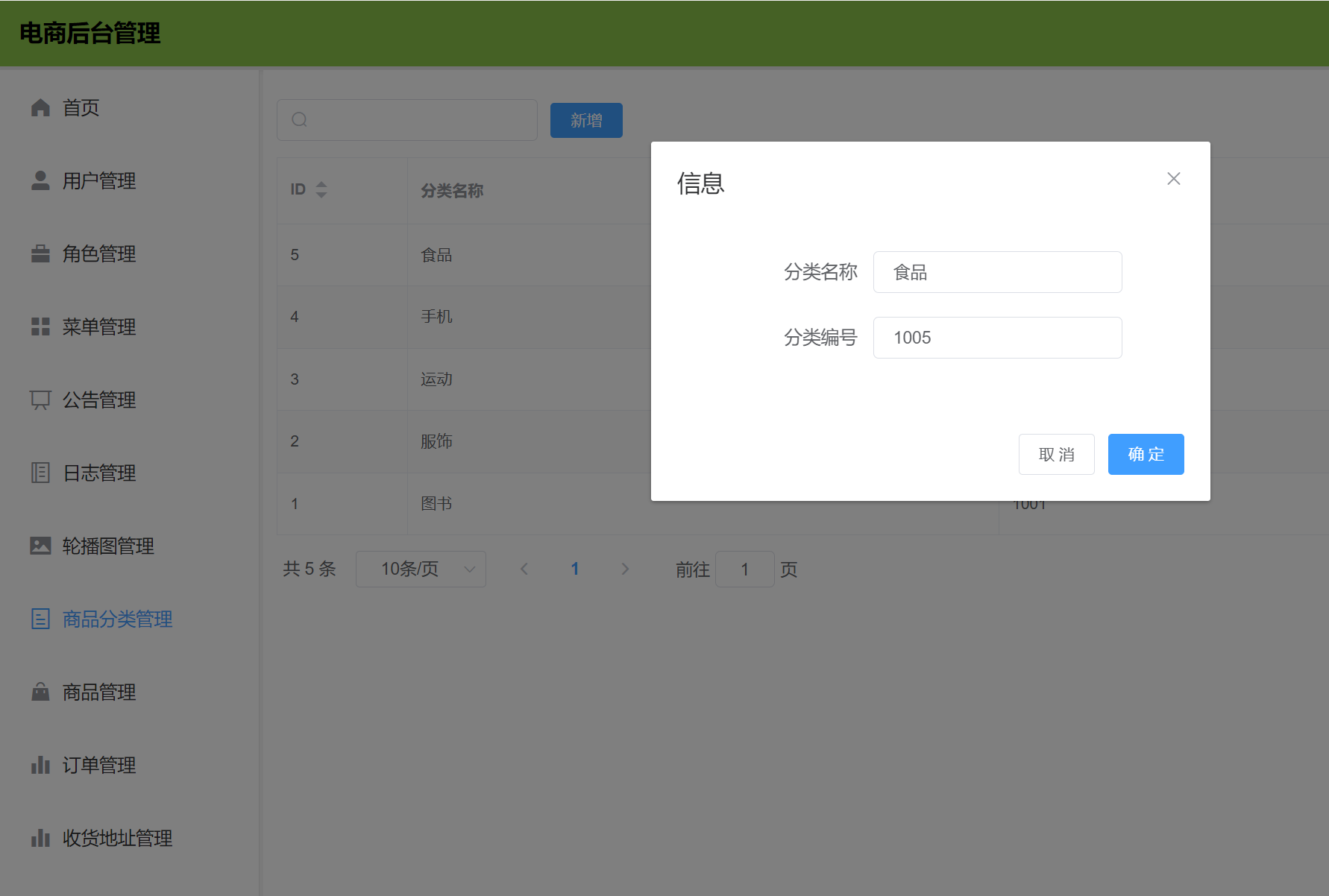The image size is (1329, 896).
Task: Open the 菜单管理 menu item
Action: coord(130,326)
